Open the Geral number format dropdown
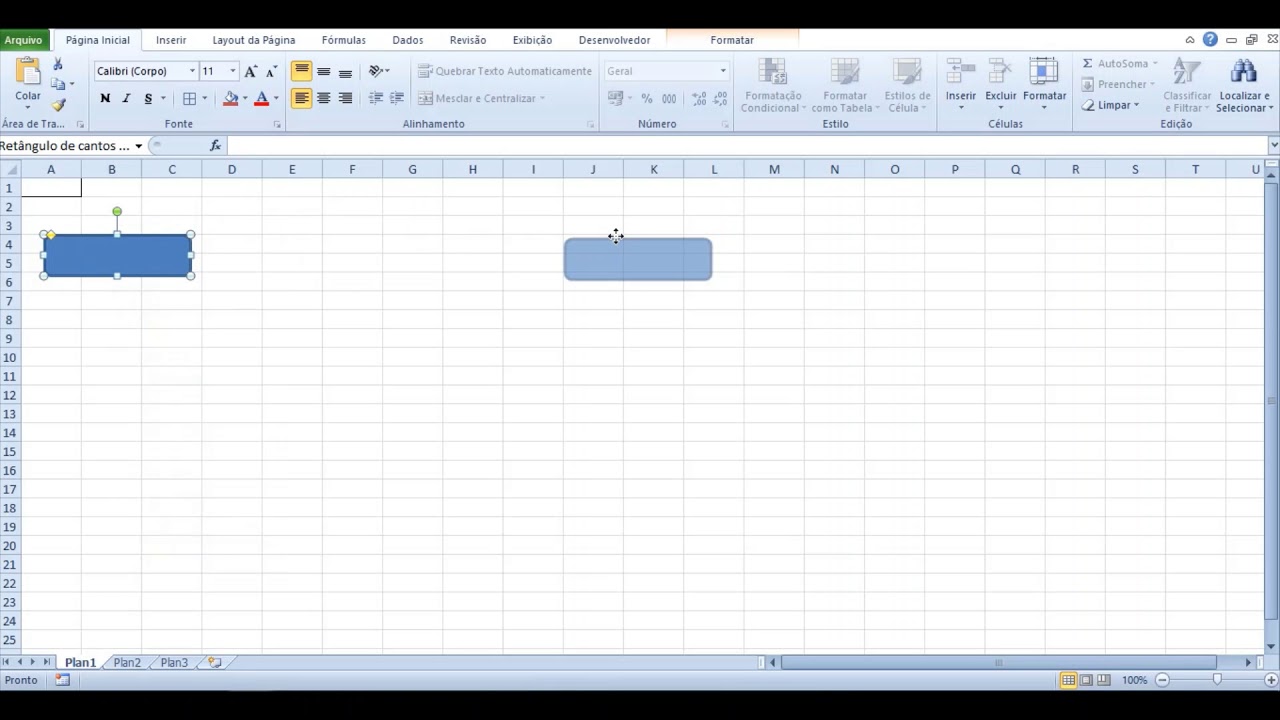This screenshot has width=1280, height=720. click(x=723, y=71)
